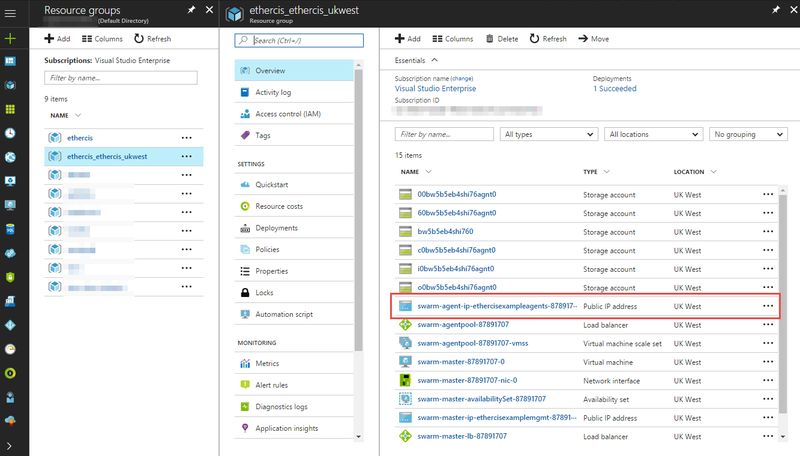The width and height of the screenshot is (800, 456).
Task: Open the ellipsis menu for ethercis_ethercis_ukwest group
Action: pos(187,156)
